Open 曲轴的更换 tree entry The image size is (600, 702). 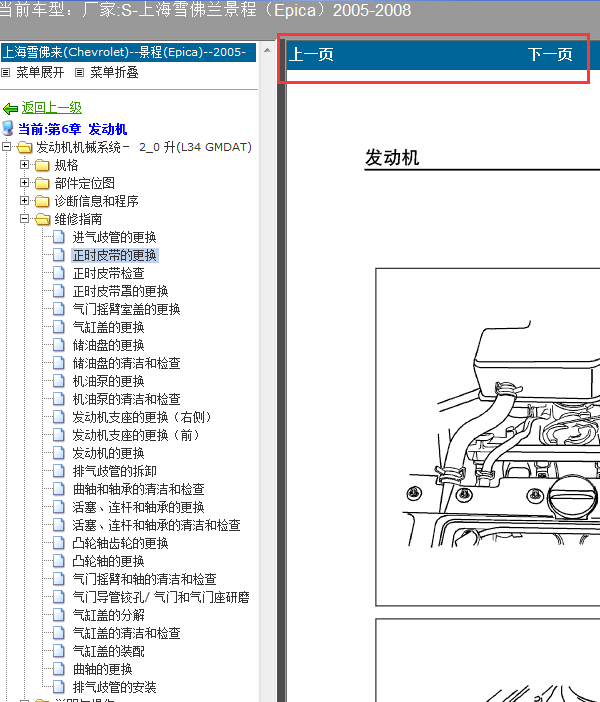(x=102, y=670)
